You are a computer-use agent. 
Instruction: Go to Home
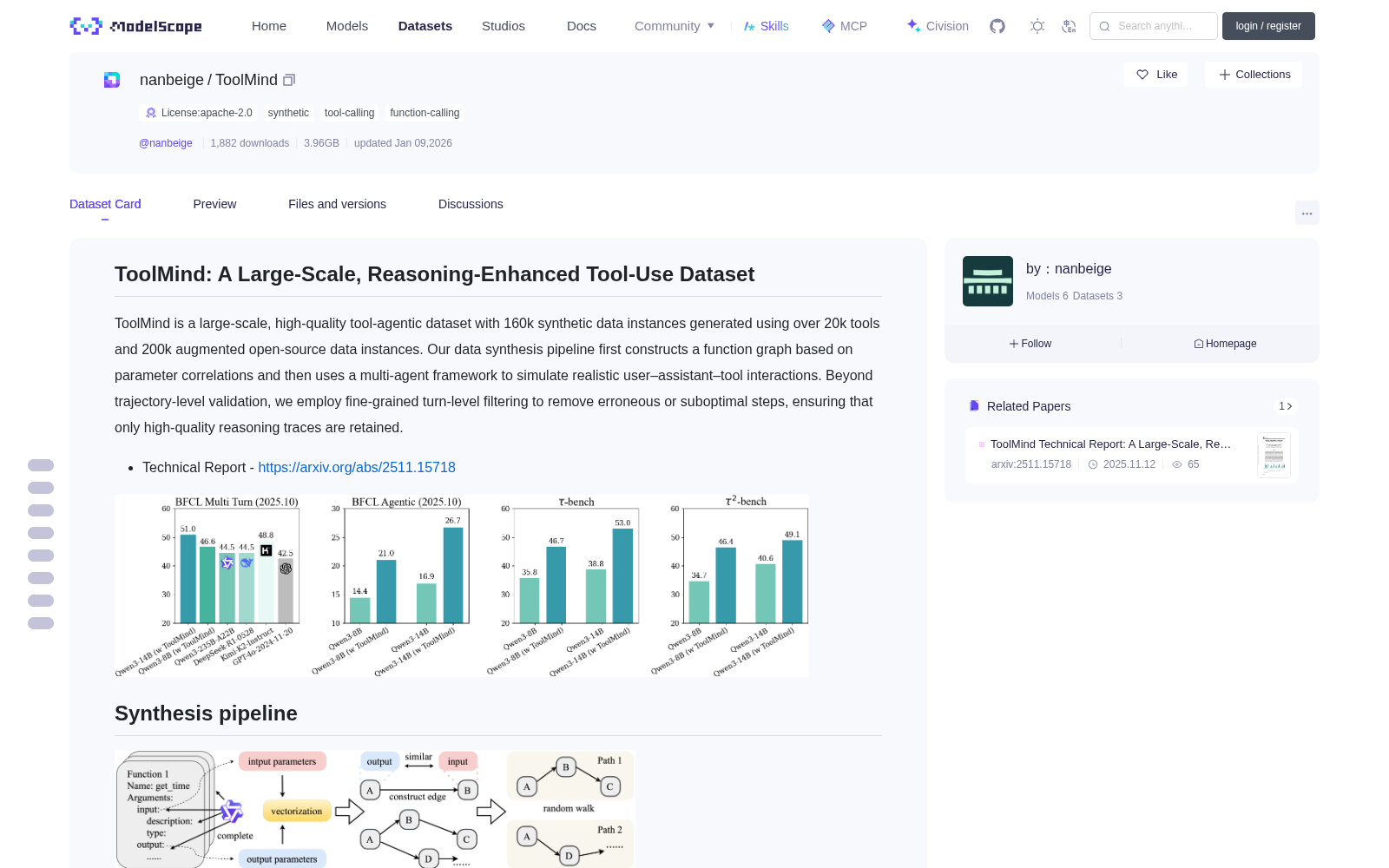pyautogui.click(x=269, y=26)
